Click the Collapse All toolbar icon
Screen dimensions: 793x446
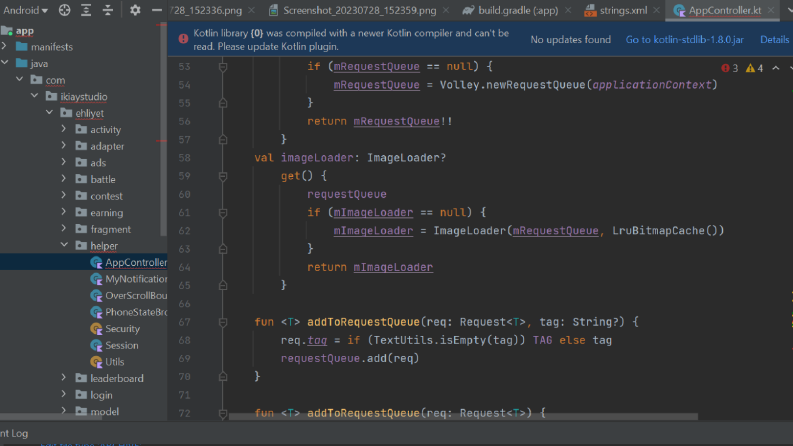click(108, 10)
